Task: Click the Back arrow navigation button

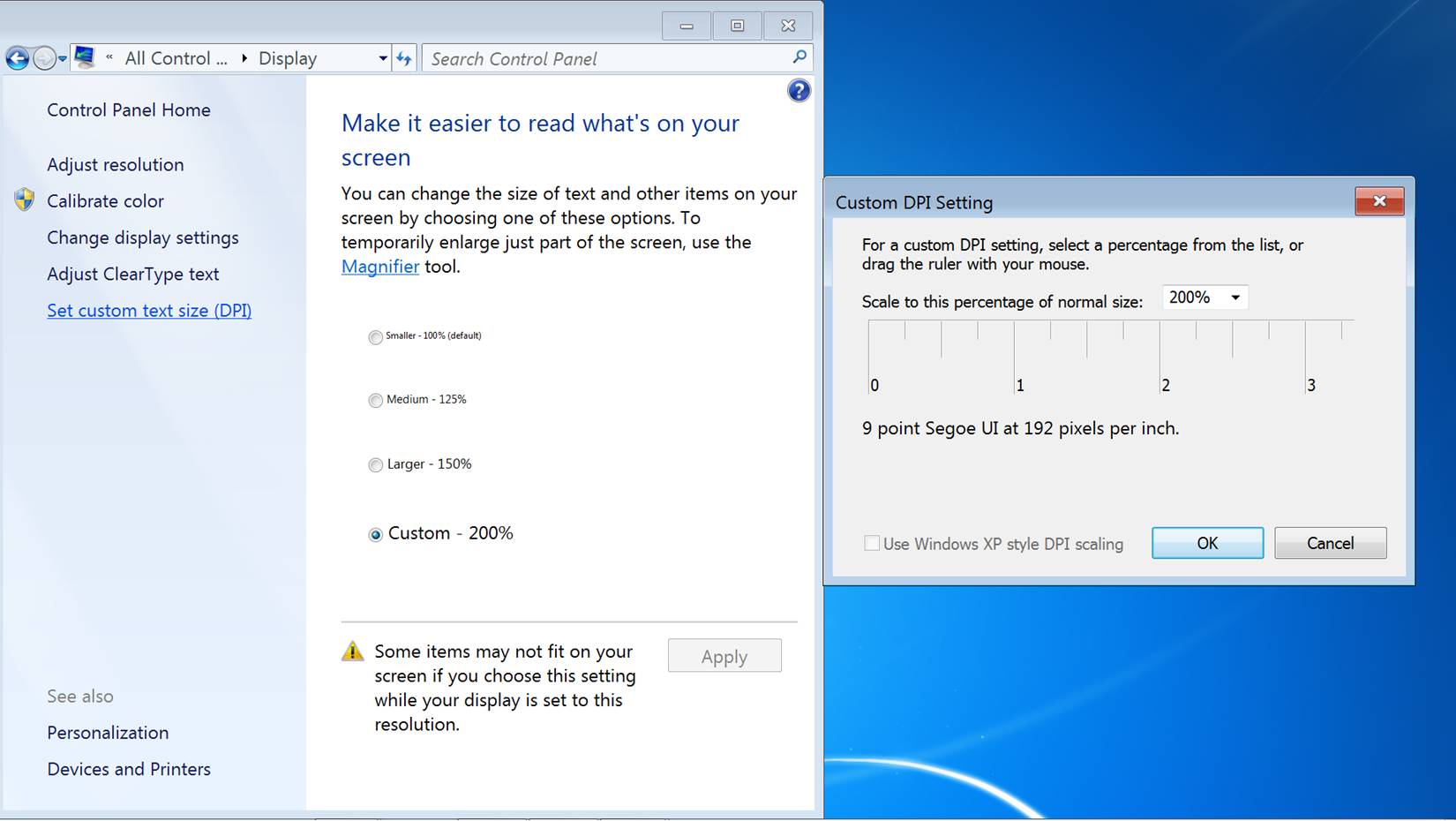Action: [x=17, y=58]
